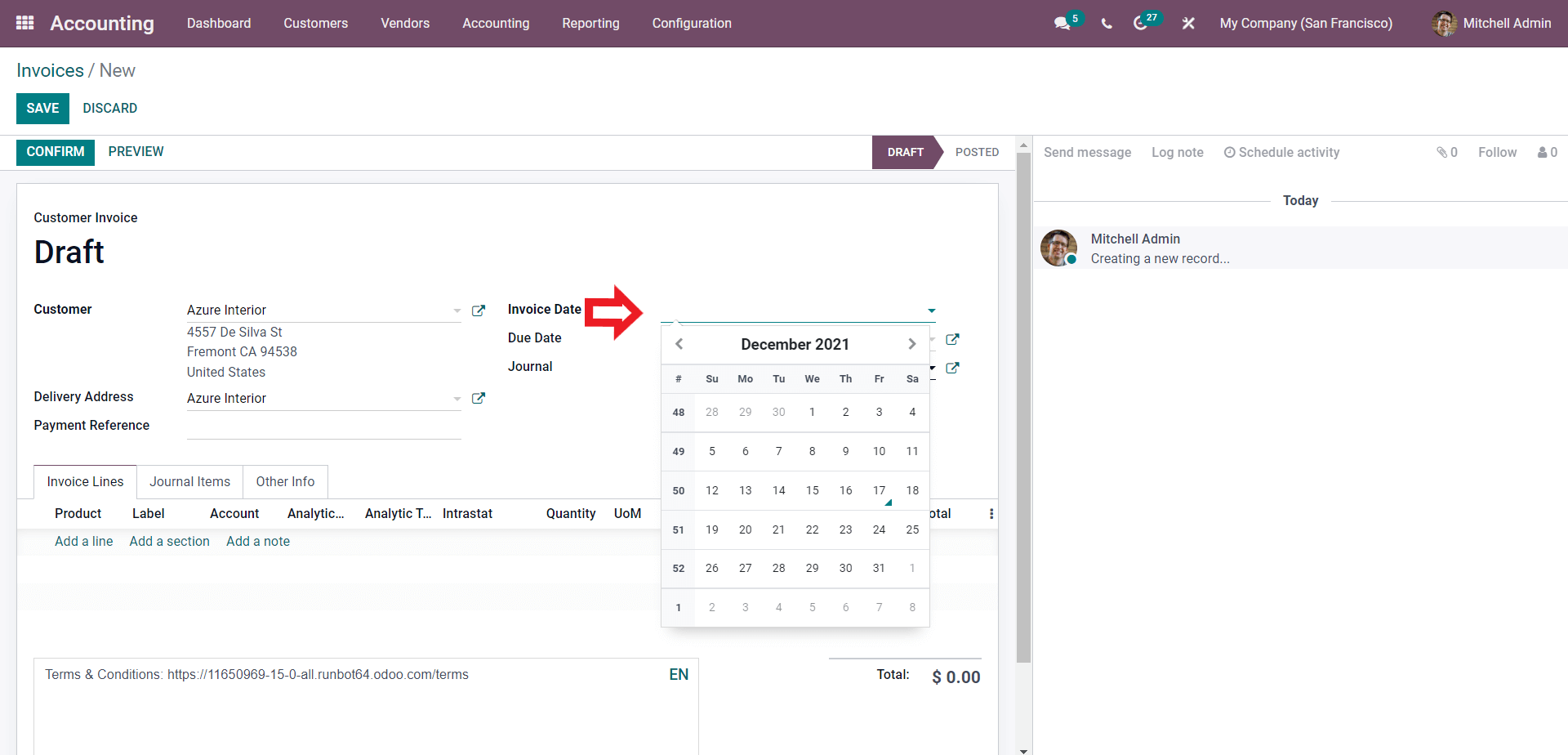Viewport: 1568px width, 755px height.
Task: Switch to the Journal Items tab
Action: click(x=189, y=481)
